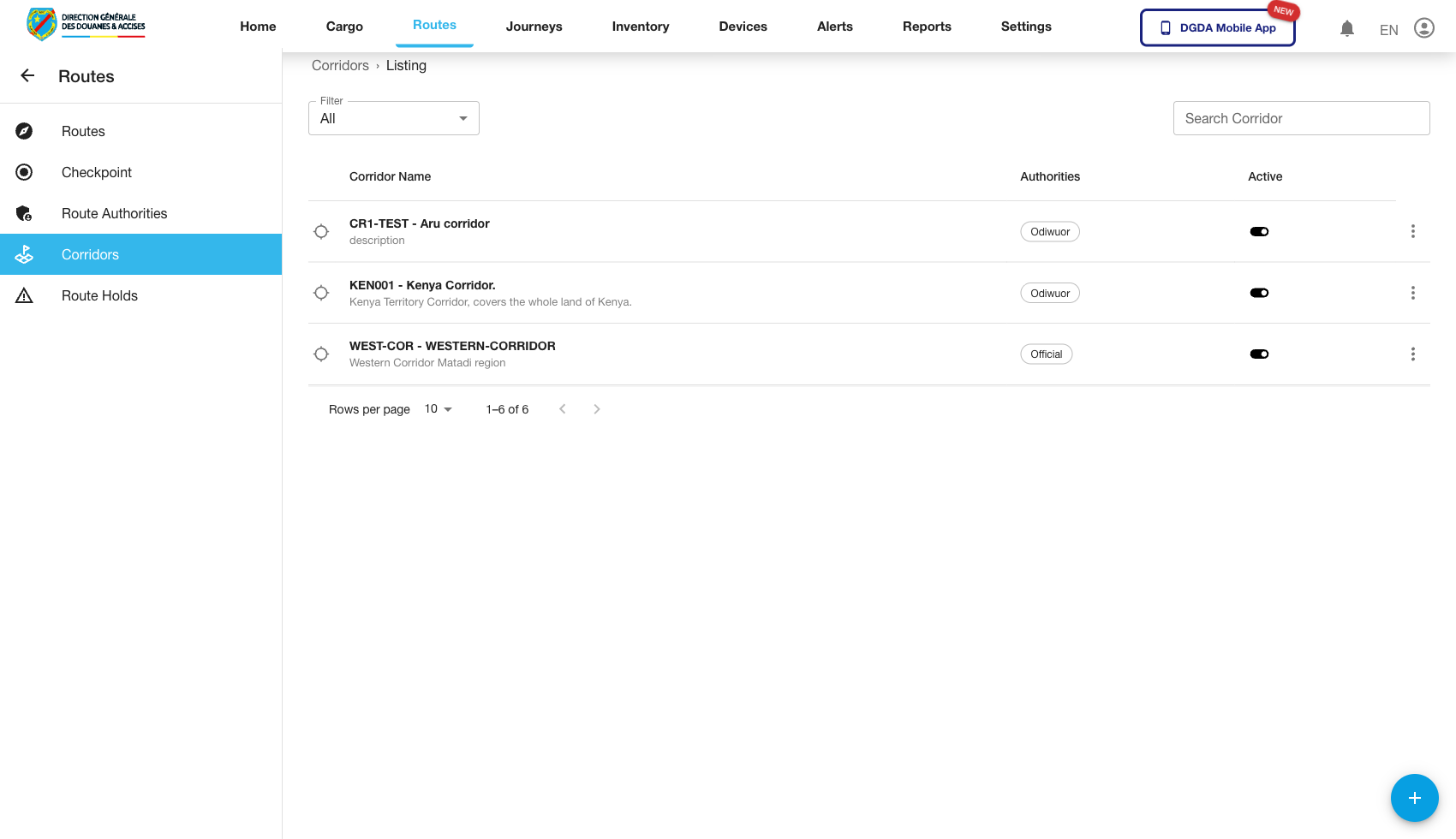Select the Odiwuor authority chip for CR1-TEST
Screen dimensions: 1456x839
click(1049, 232)
